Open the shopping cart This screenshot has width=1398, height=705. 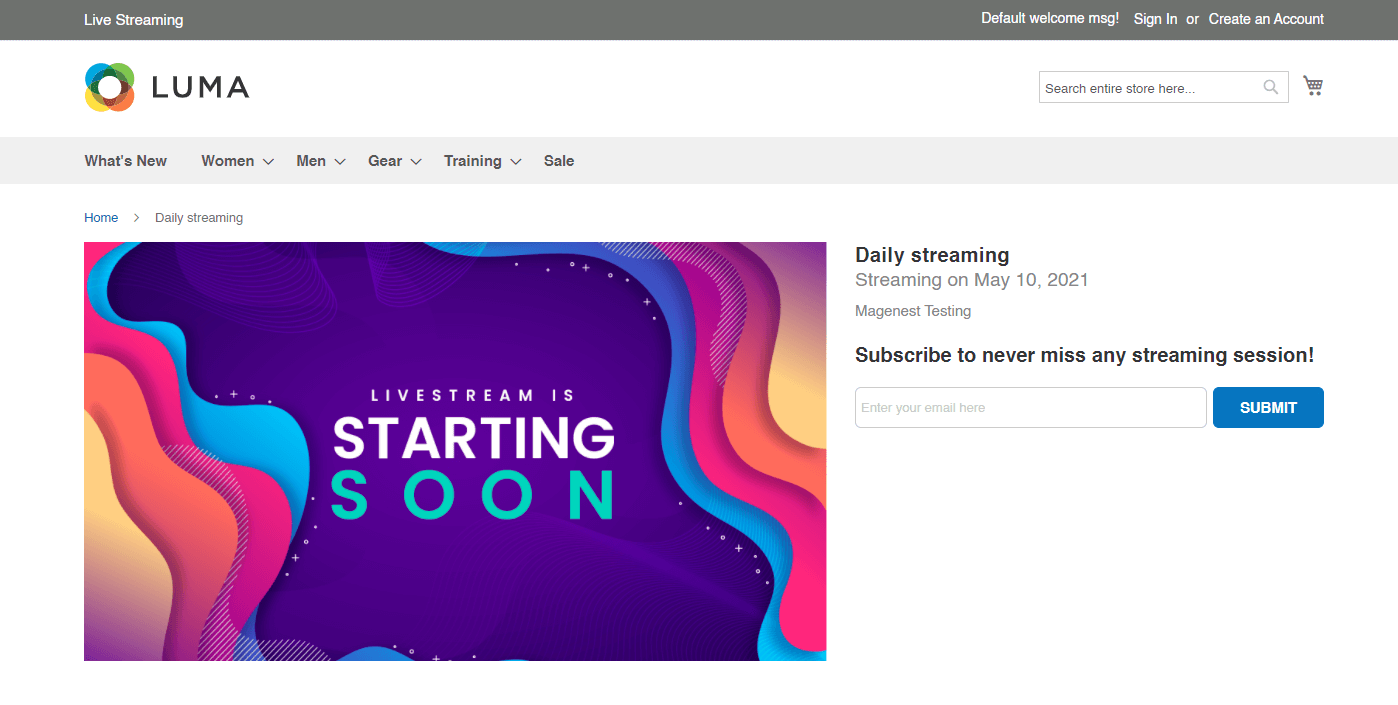(x=1313, y=86)
